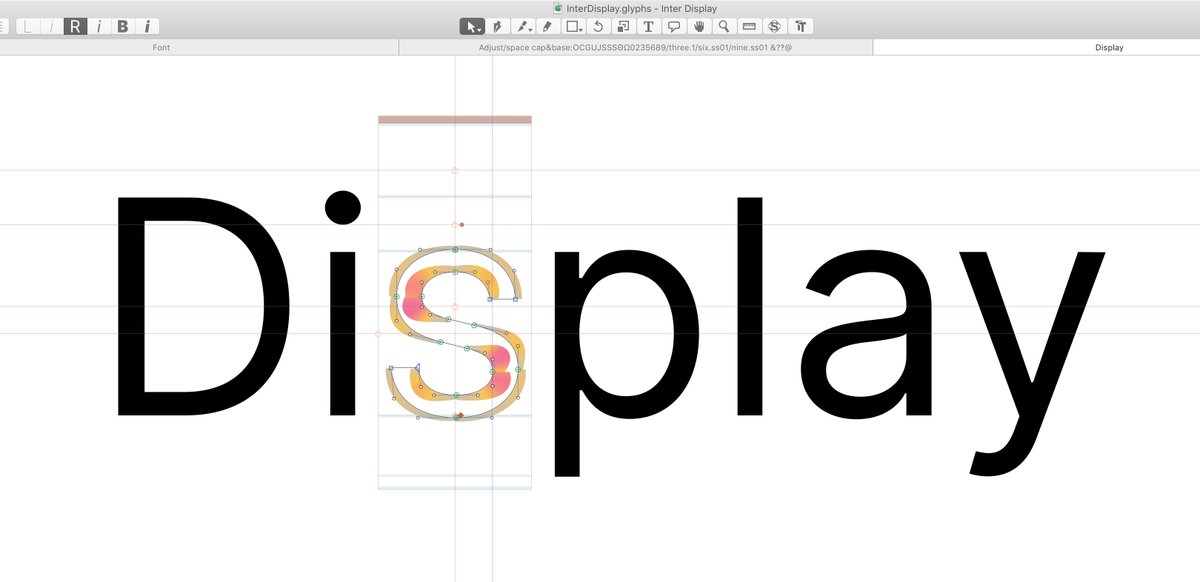Image resolution: width=1200 pixels, height=582 pixels.
Task: Choose the Zoom magnifier tool
Action: pyautogui.click(x=724, y=26)
